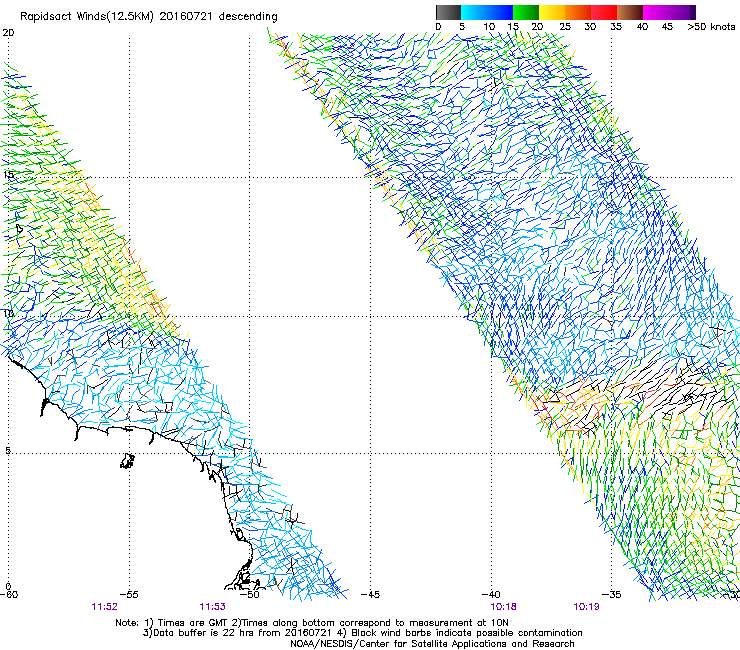Image resolution: width=740 pixels, height=650 pixels.
Task: Click the longitude label '-35'
Action: coord(612,594)
